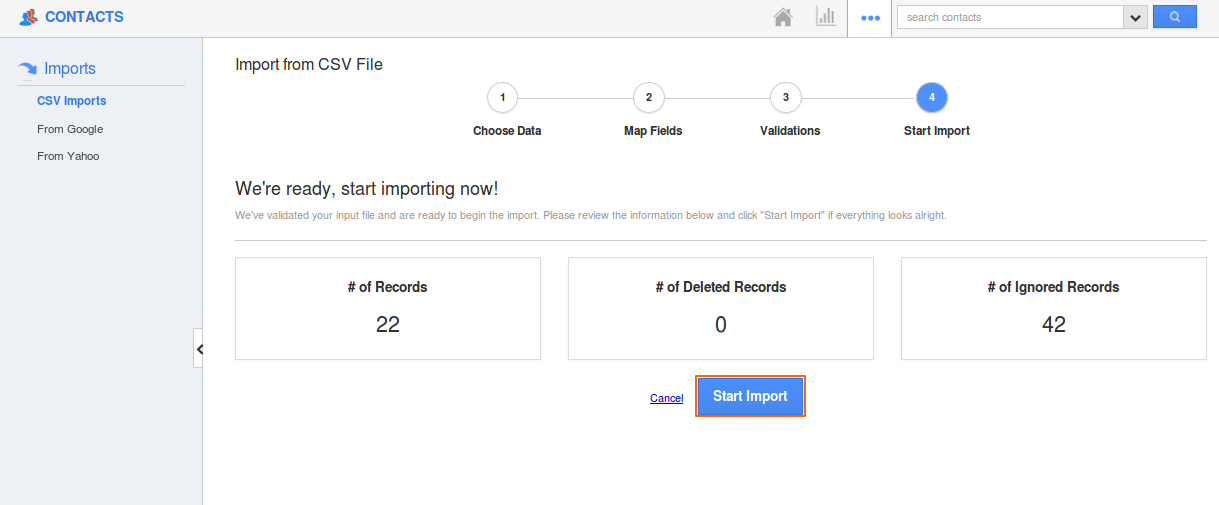Click the Contacts app logo icon
The height and width of the screenshot is (505, 1219).
point(28,17)
